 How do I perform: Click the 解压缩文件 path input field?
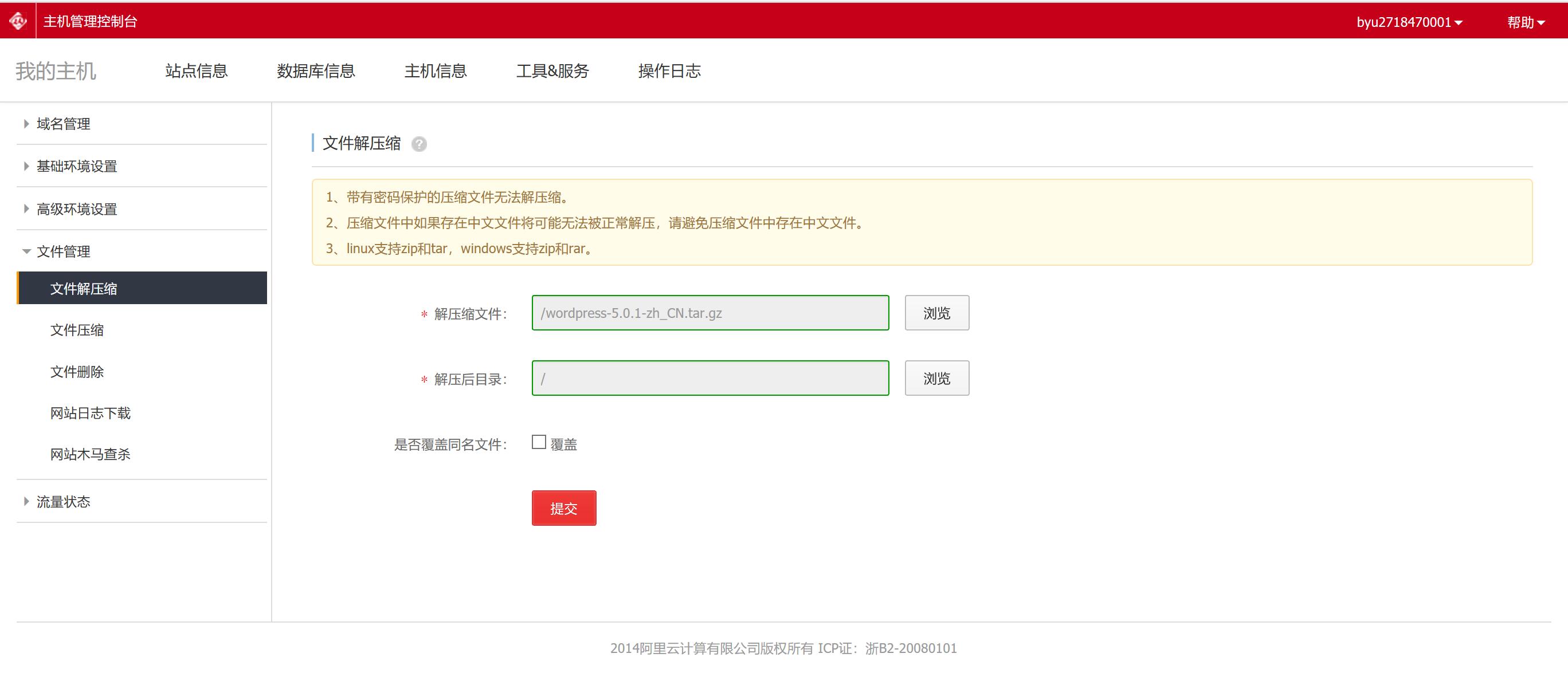pyautogui.click(x=710, y=313)
